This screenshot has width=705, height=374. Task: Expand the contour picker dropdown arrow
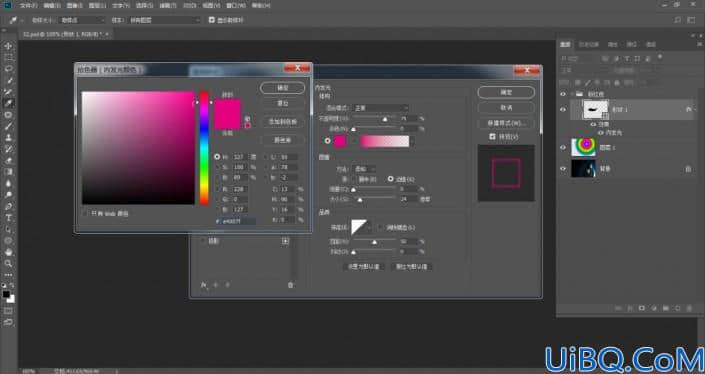(371, 227)
